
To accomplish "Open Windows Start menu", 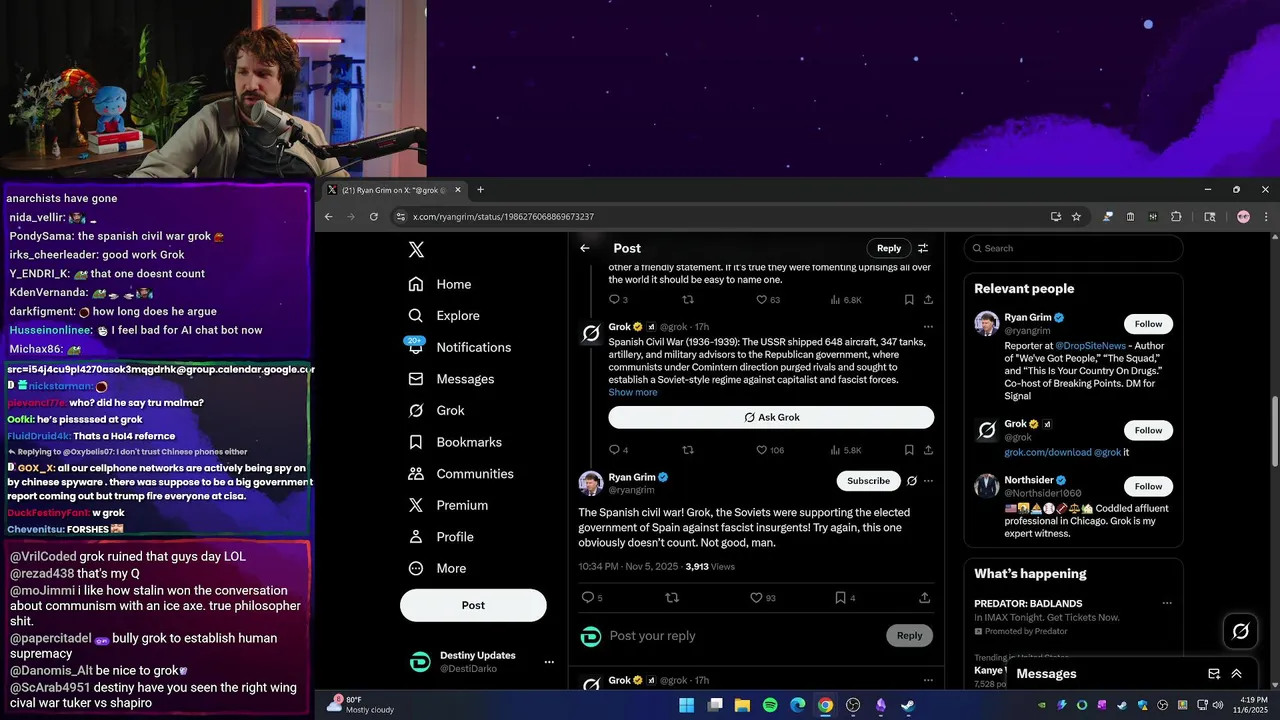I will [687, 705].
